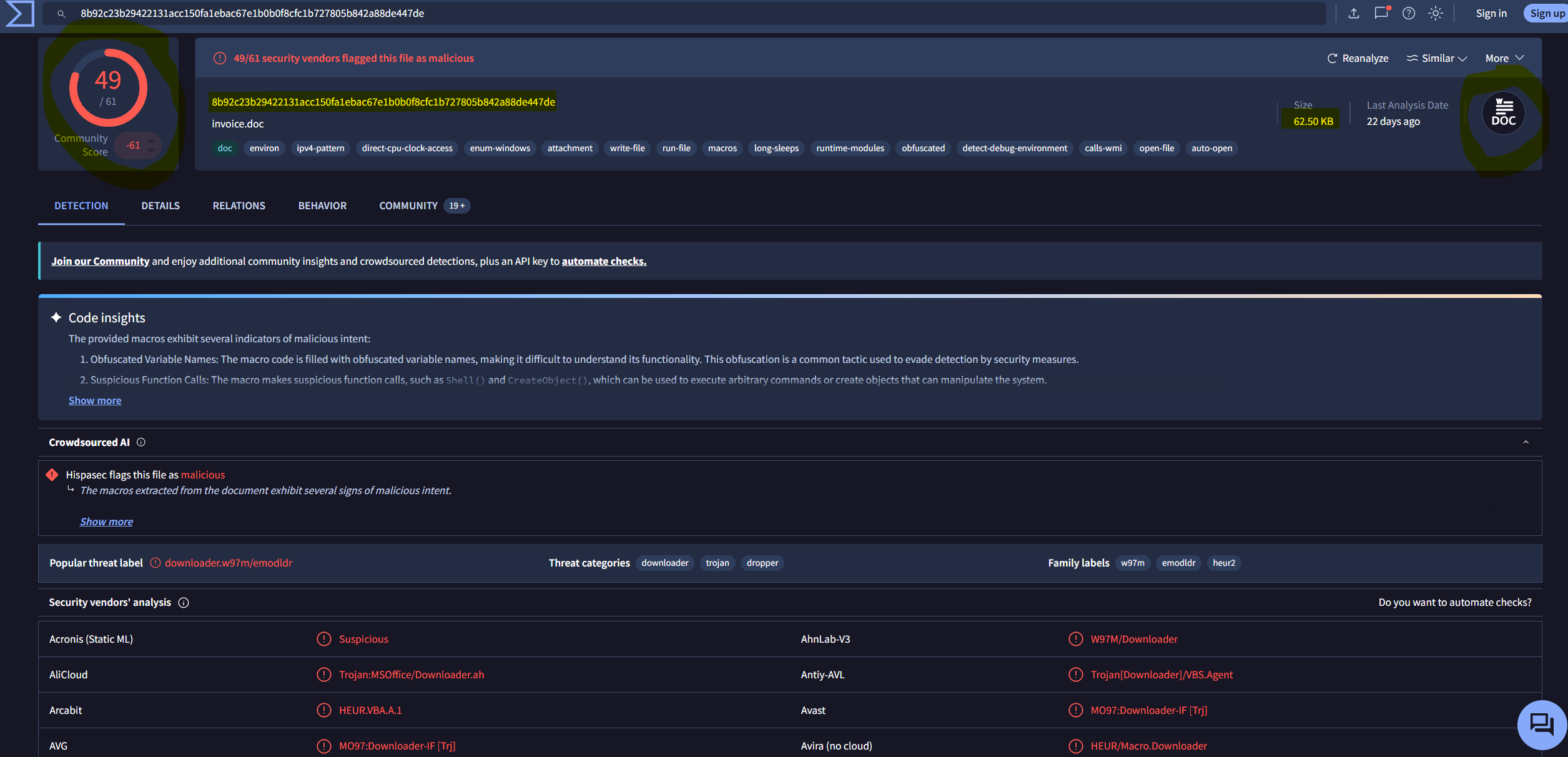Viewport: 1568px width, 757px height.
Task: Collapse the Crowdsourced AI section
Action: [1526, 442]
